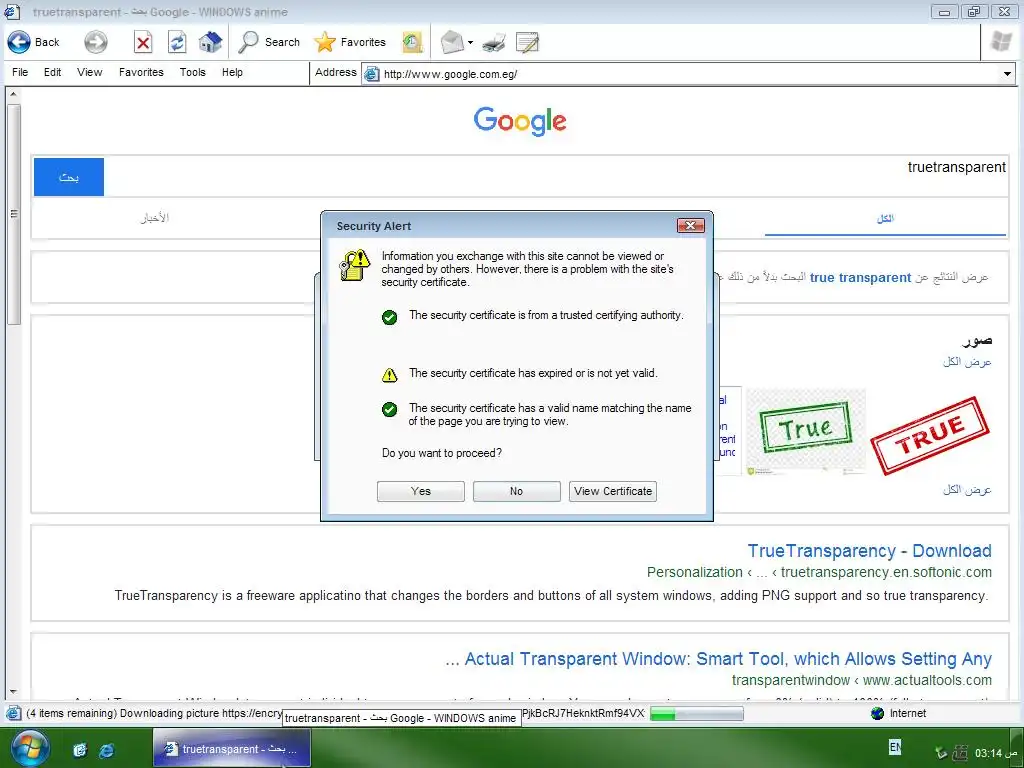Click the address bar URL field

click(x=689, y=74)
